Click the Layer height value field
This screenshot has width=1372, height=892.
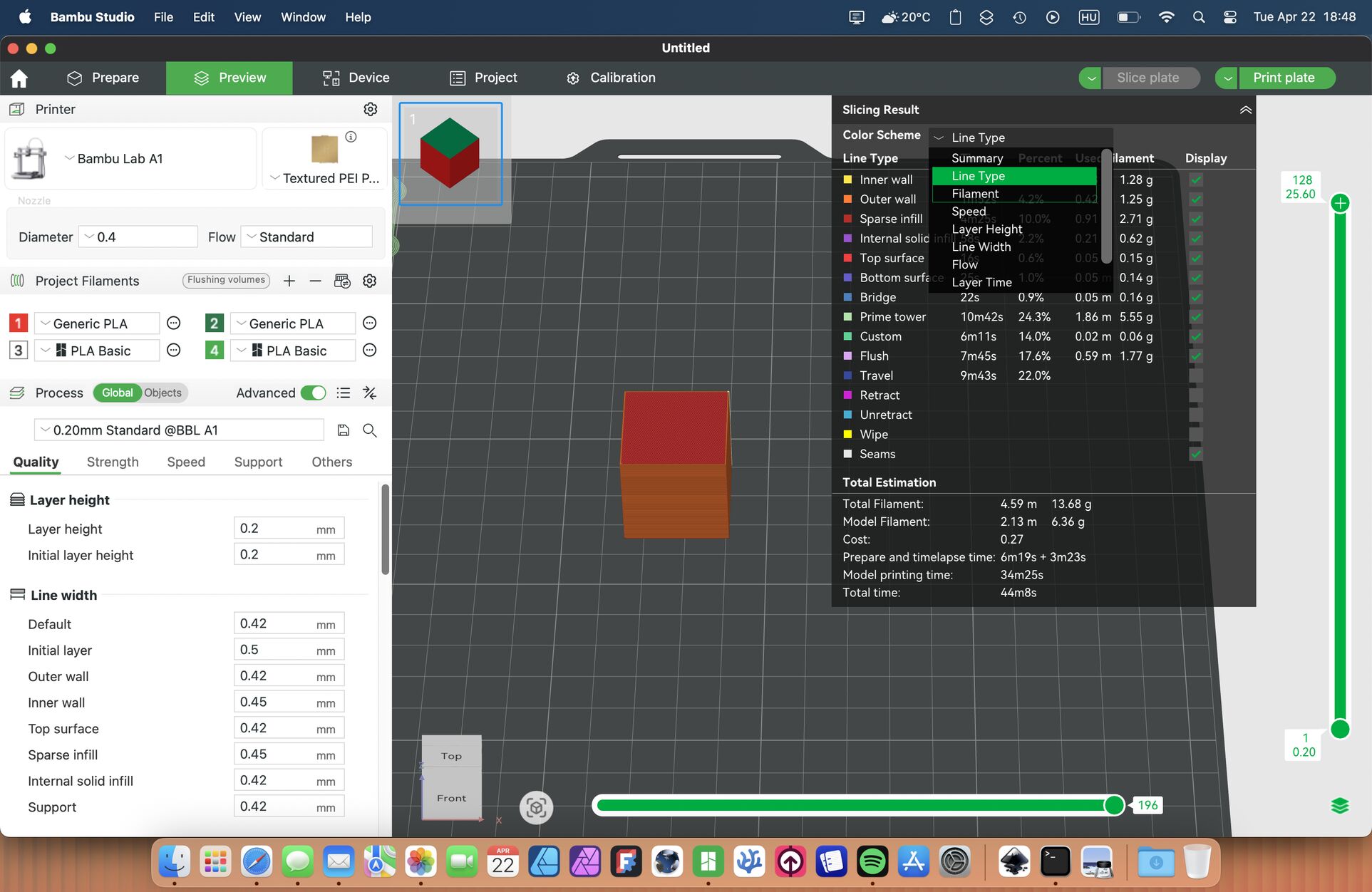coord(289,529)
